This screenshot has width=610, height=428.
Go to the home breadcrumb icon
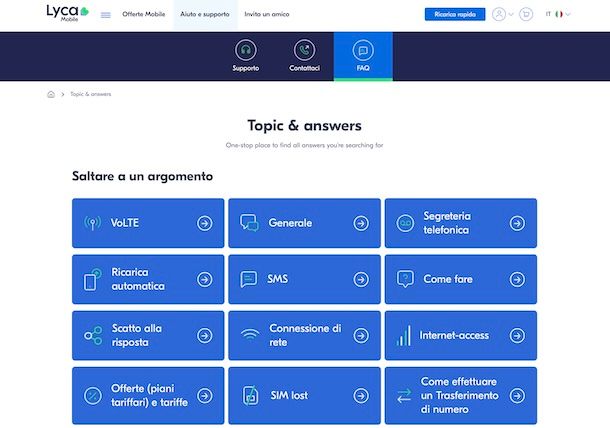(51, 94)
